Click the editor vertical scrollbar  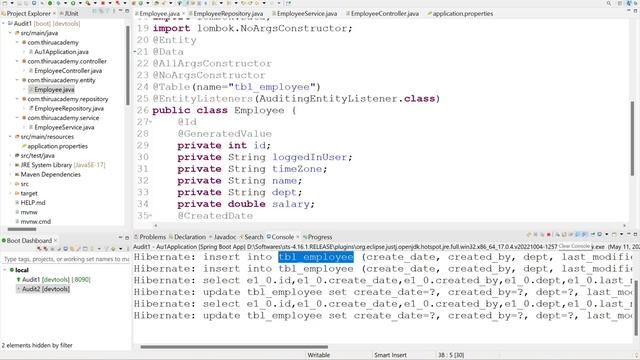tap(633, 139)
